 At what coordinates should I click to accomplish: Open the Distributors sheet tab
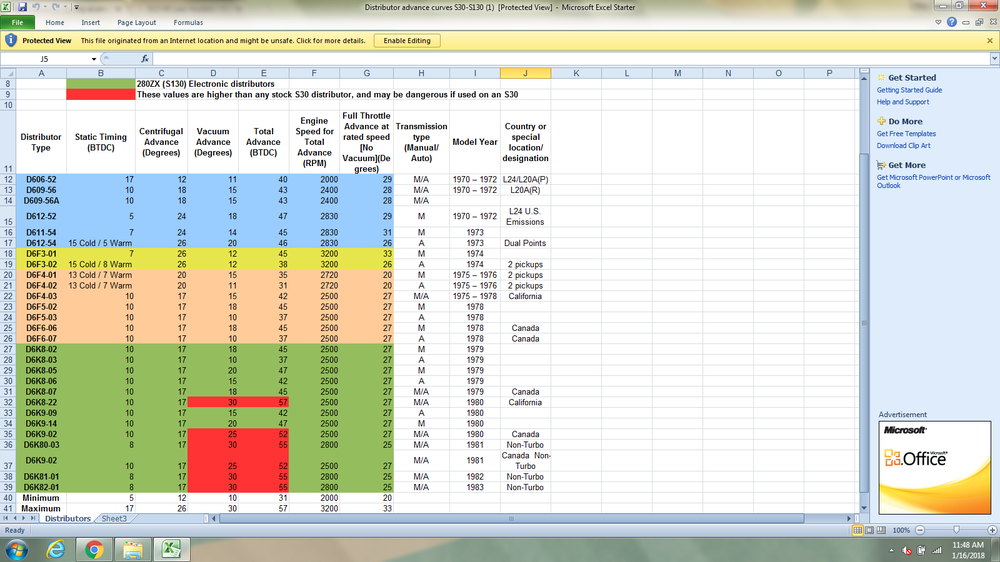(x=68, y=519)
